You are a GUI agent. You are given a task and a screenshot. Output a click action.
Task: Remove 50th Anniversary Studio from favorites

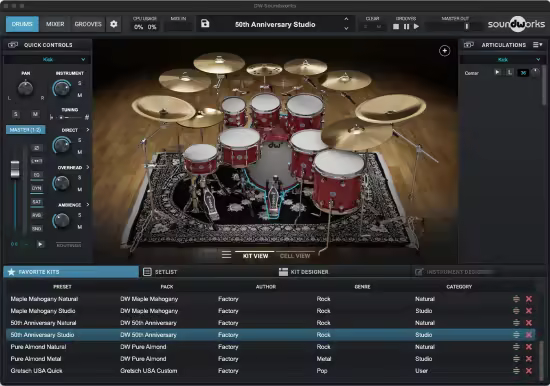[x=529, y=335]
